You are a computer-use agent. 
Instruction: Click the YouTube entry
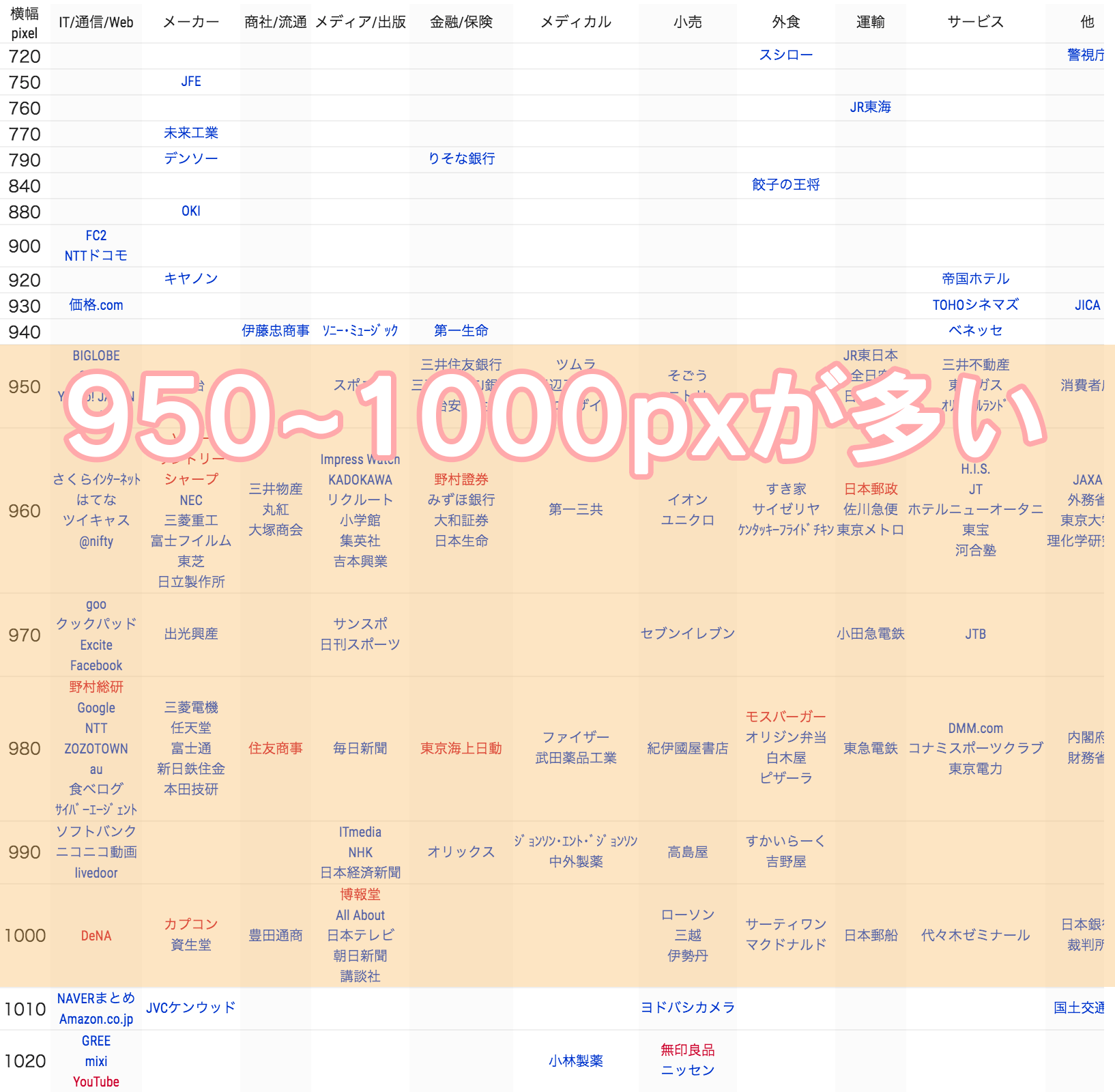pos(96,1082)
